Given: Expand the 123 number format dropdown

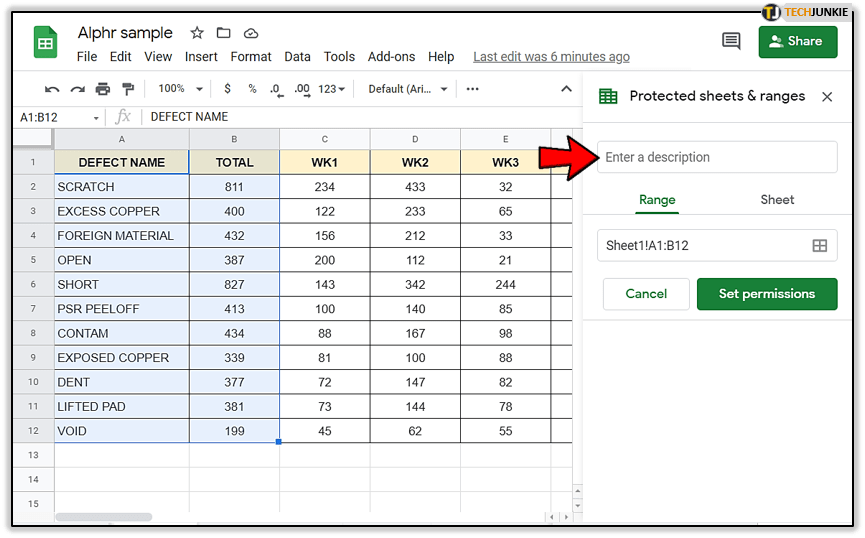Looking at the screenshot, I should 331,89.
